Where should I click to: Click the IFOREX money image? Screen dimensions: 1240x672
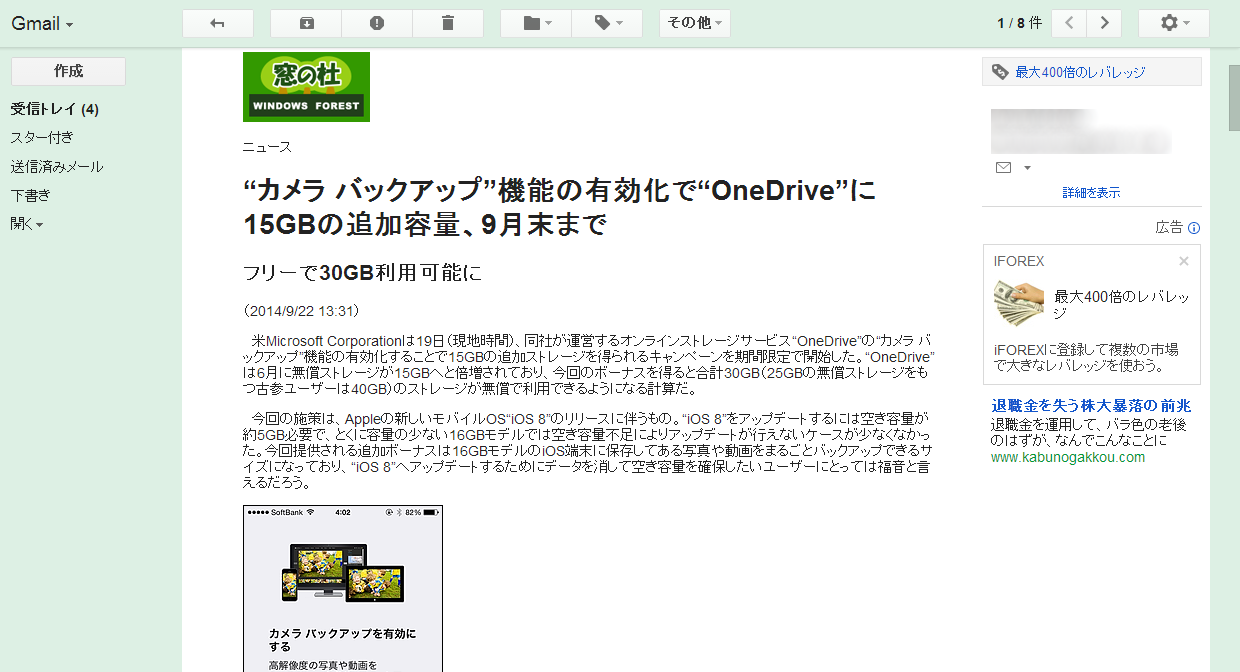(x=1019, y=303)
